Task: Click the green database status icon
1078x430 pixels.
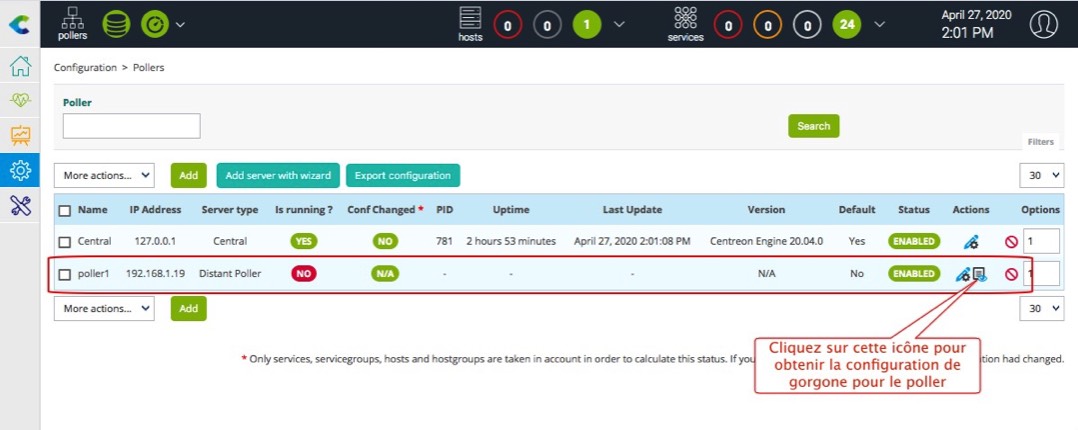Action: (116, 23)
